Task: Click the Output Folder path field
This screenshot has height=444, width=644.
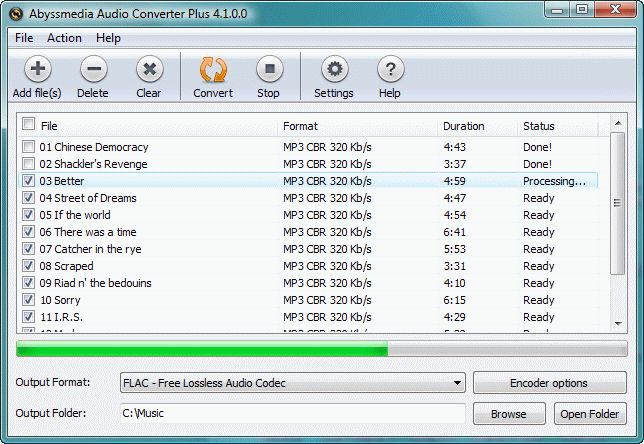Action: pyautogui.click(x=292, y=413)
